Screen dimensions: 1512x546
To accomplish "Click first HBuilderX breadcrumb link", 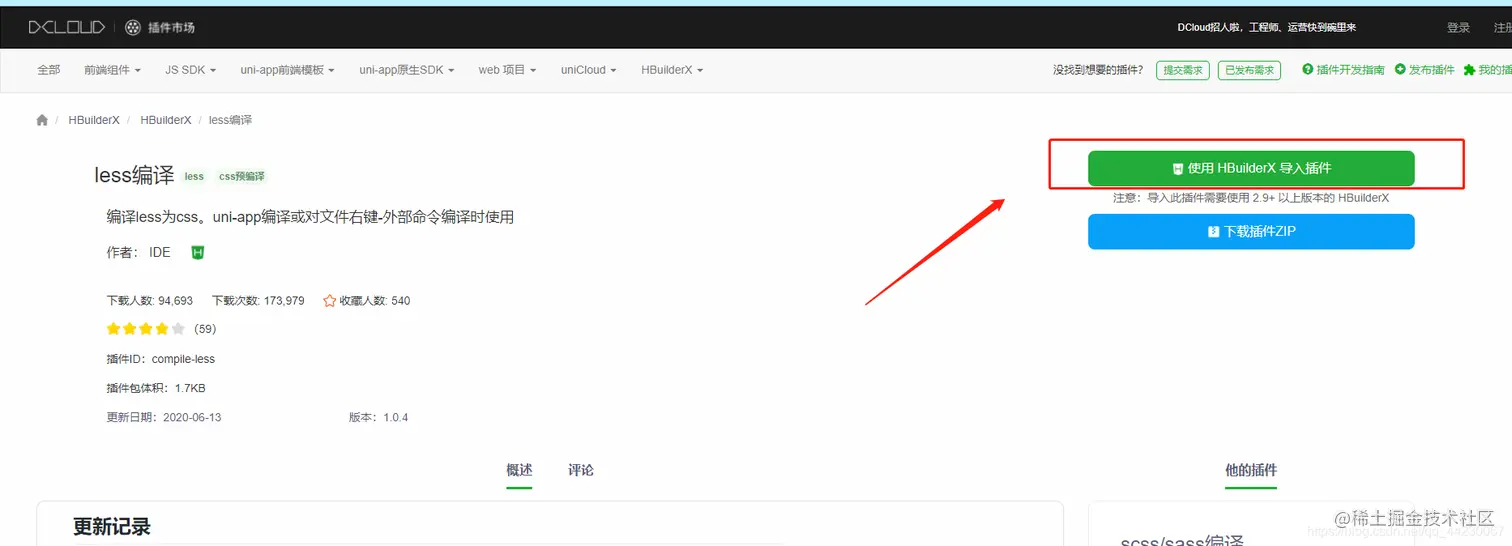I will [x=94, y=120].
